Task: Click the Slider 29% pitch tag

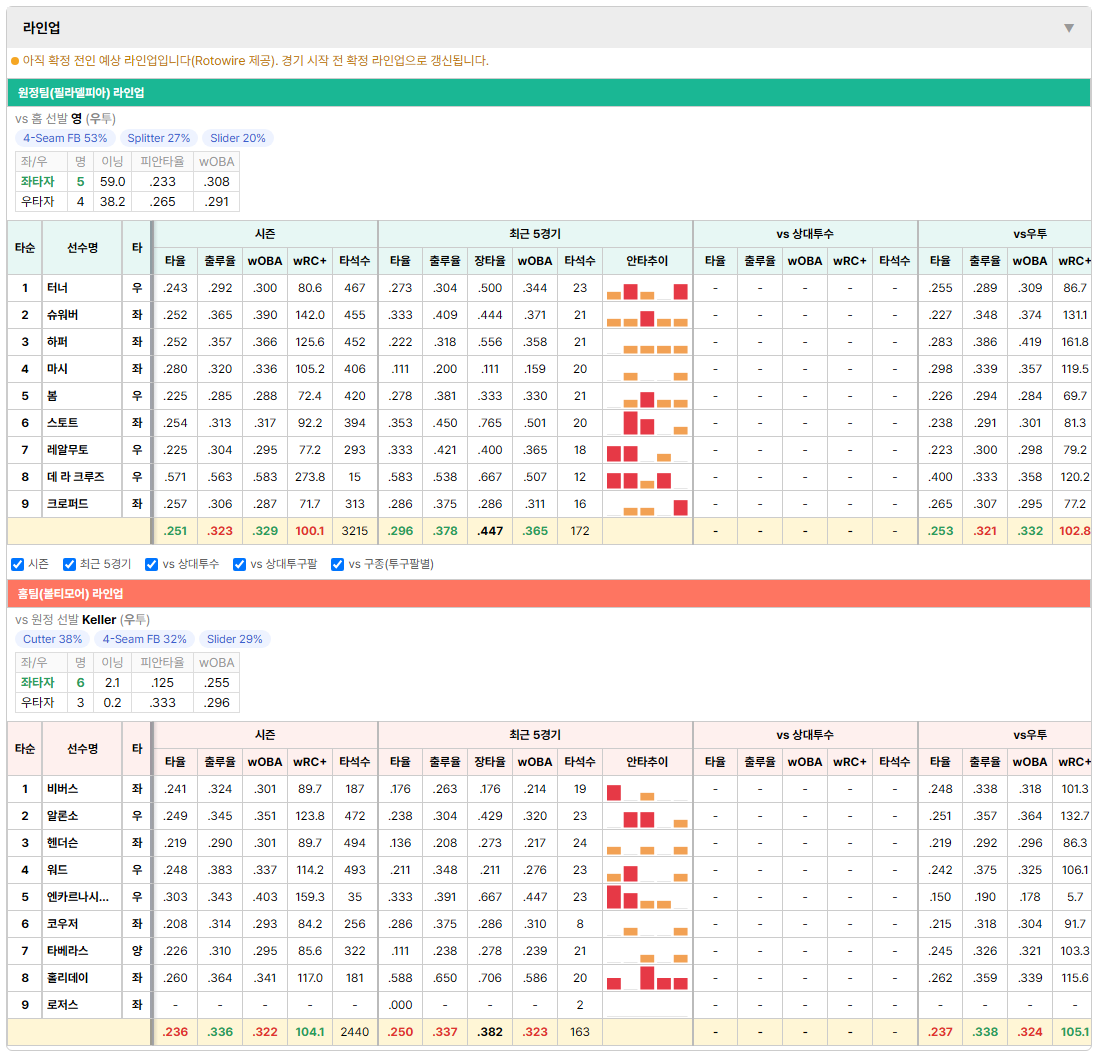Action: tap(235, 639)
